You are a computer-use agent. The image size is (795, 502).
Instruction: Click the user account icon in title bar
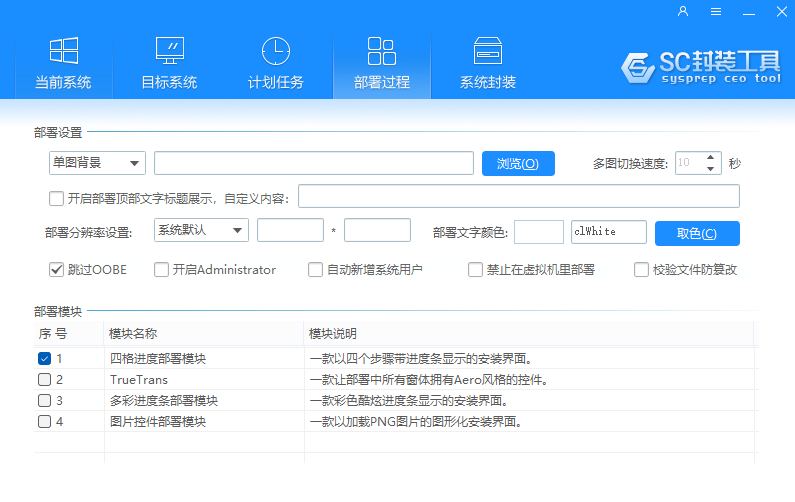pos(683,12)
